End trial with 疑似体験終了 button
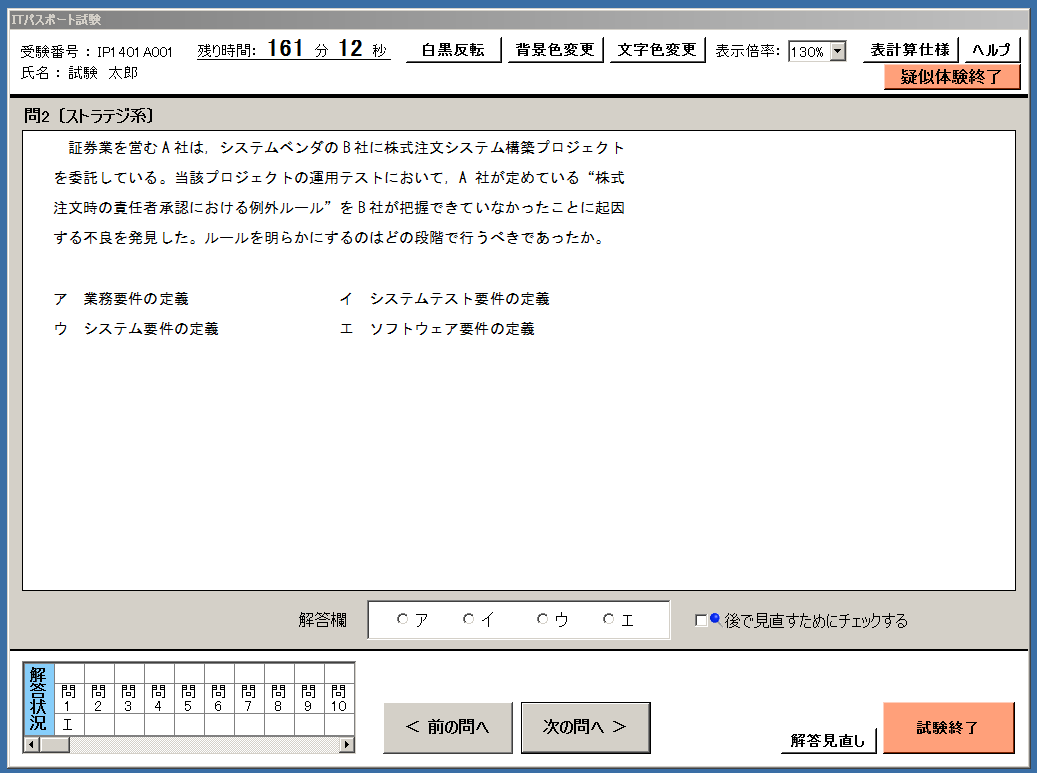The image size is (1037, 773). [951, 77]
